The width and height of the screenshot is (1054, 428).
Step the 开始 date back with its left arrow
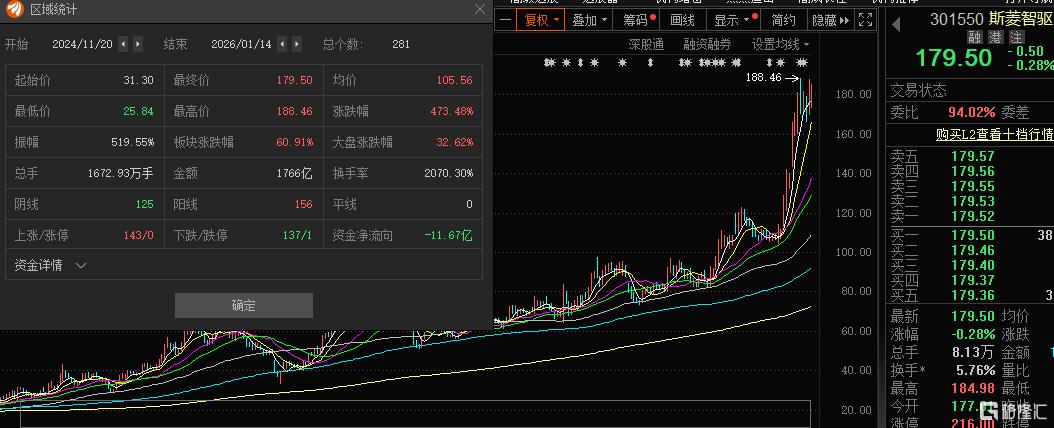123,44
